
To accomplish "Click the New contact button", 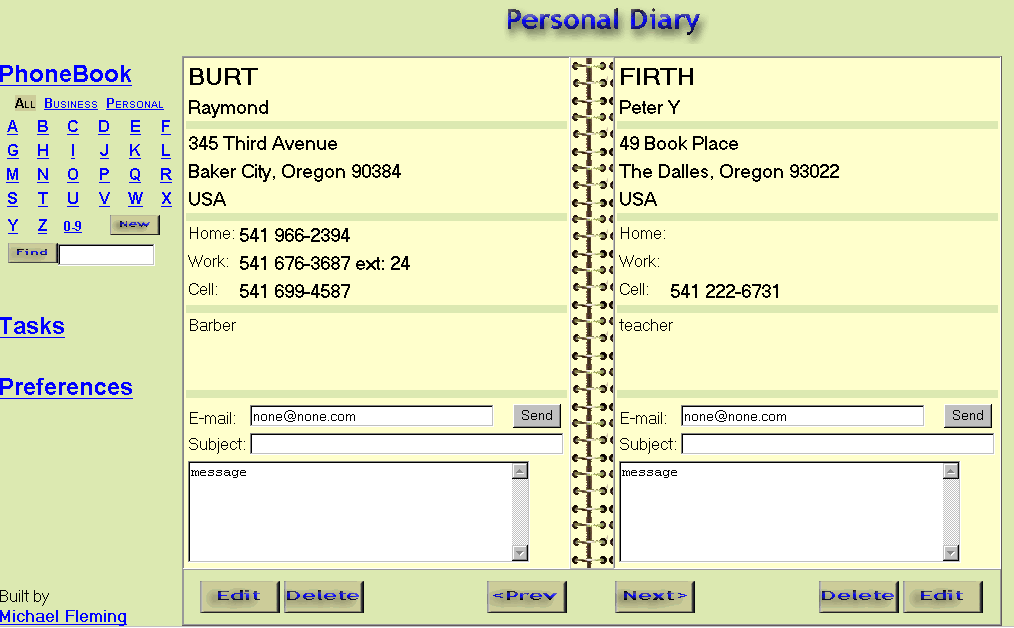I will tap(134, 225).
